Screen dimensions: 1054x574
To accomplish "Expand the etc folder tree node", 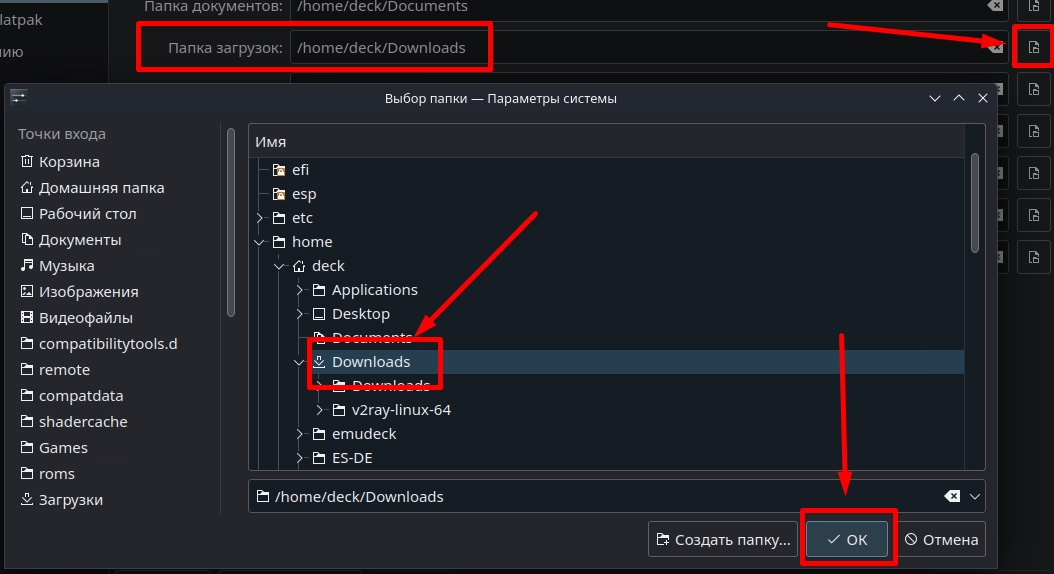I will coord(260,218).
